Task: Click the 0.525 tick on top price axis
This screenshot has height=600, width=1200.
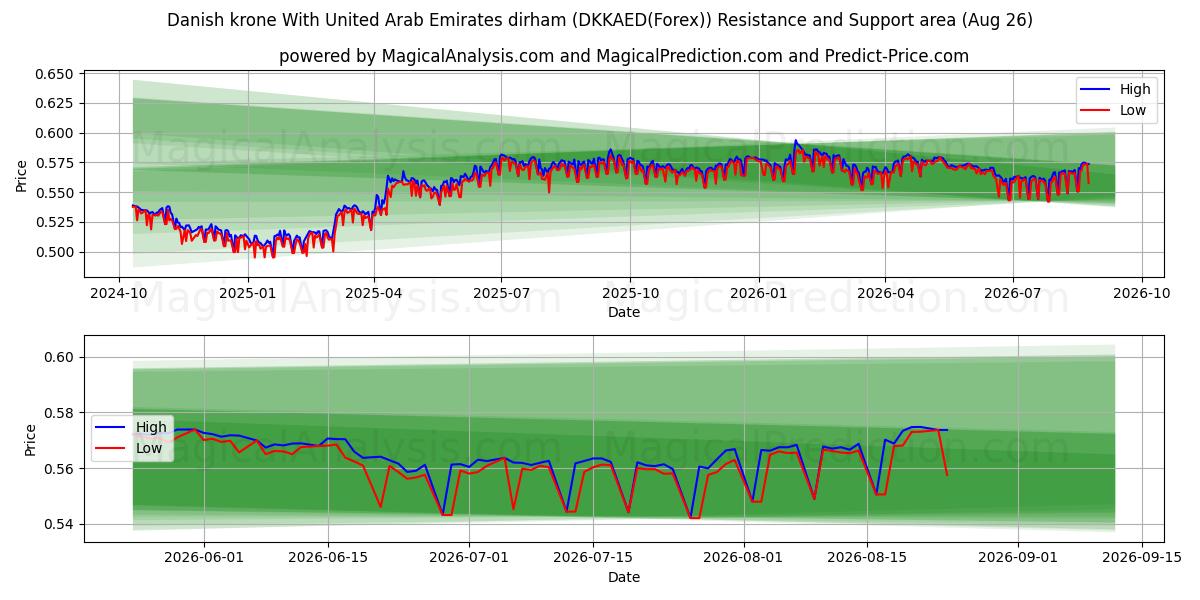Action: 56,222
